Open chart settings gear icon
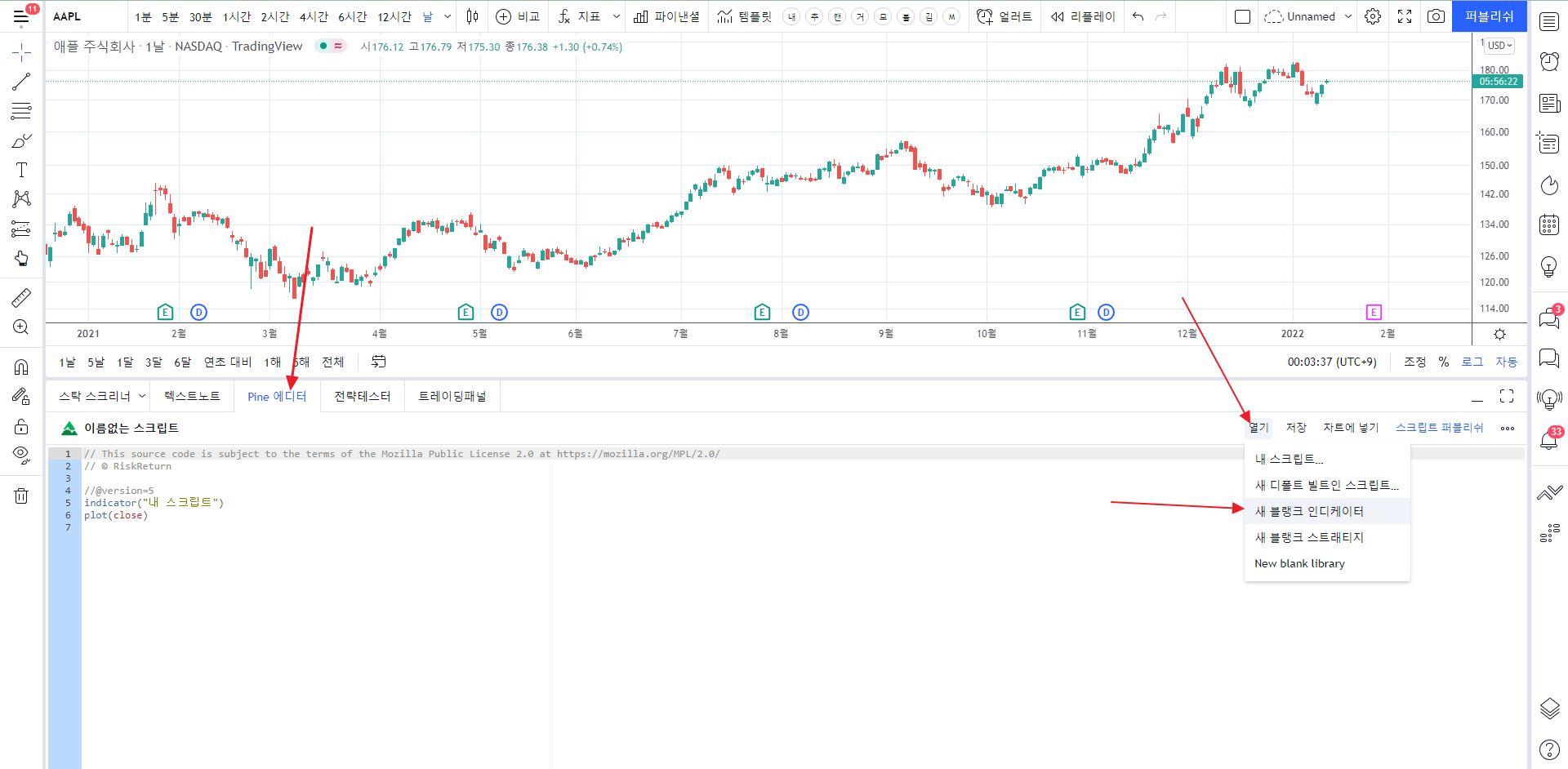The height and width of the screenshot is (769, 1568). (x=1373, y=16)
